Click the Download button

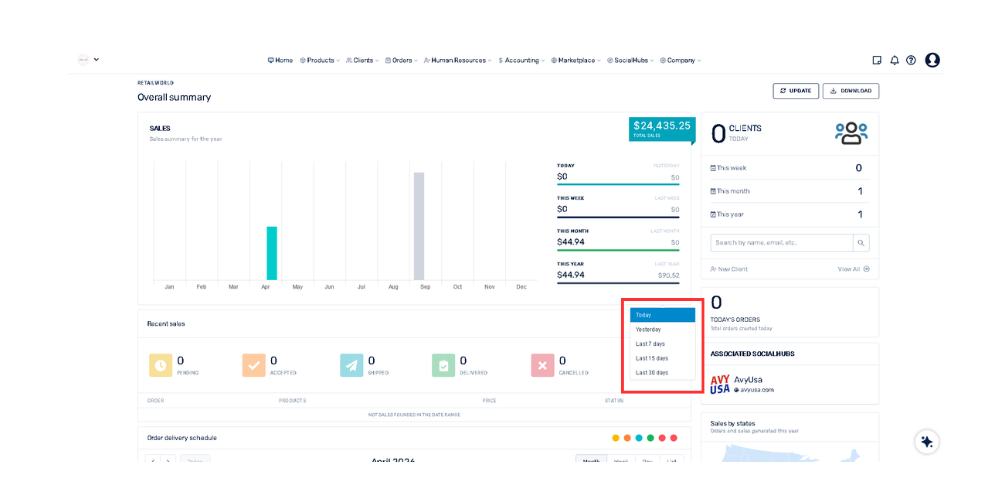(x=850, y=91)
